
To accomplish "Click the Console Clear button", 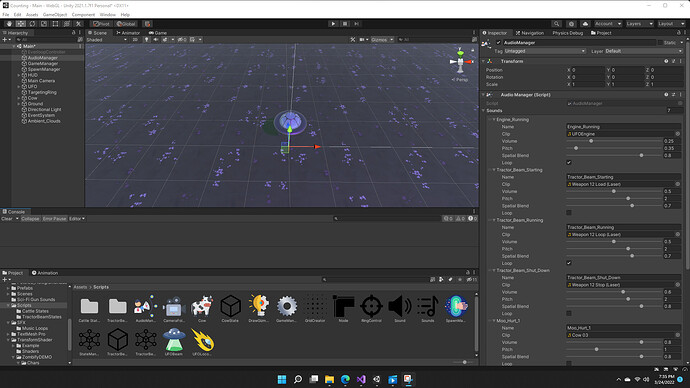I will (x=7, y=219).
